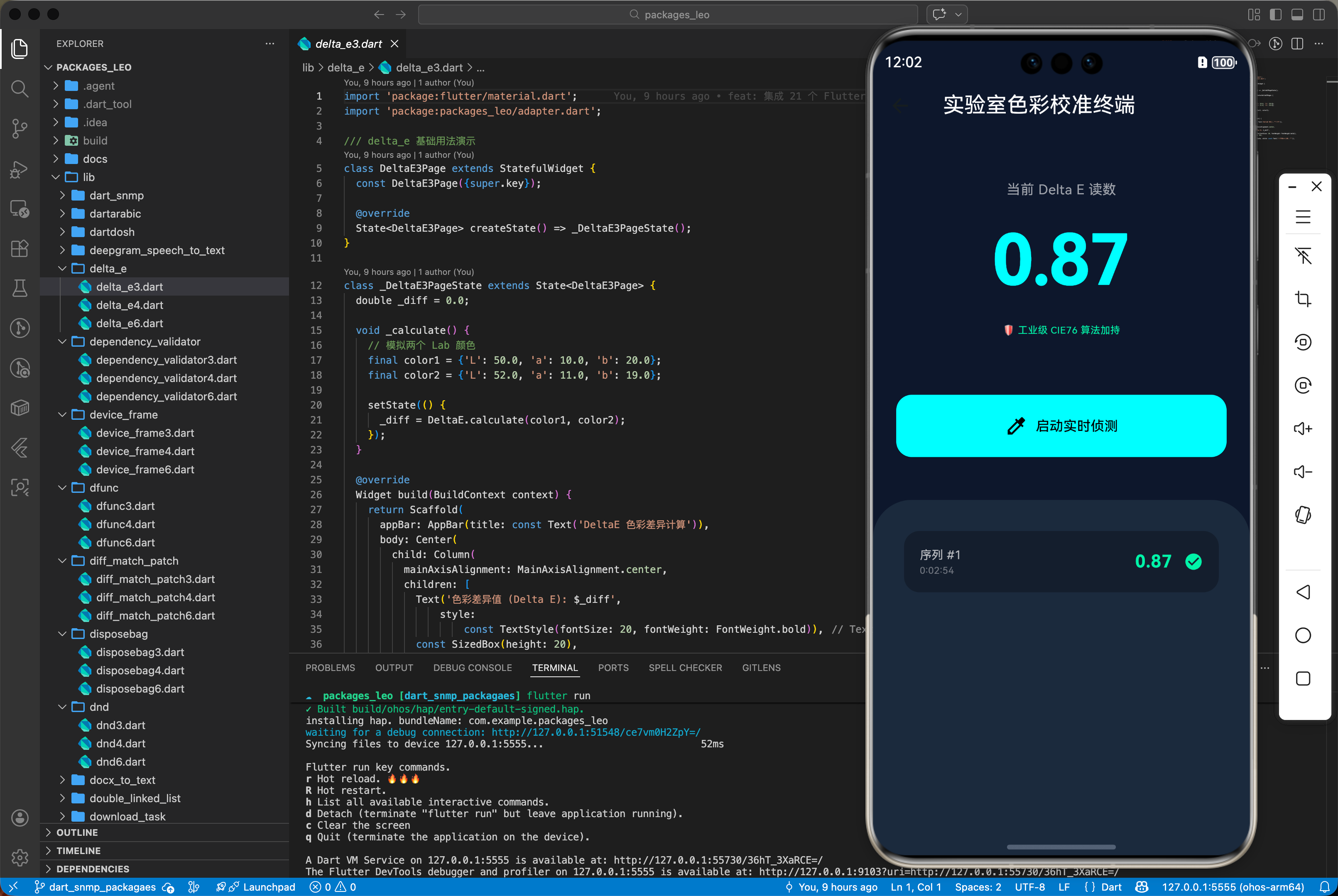This screenshot has height=896, width=1338.
Task: Collapse the delta_e folder
Action: [x=108, y=269]
